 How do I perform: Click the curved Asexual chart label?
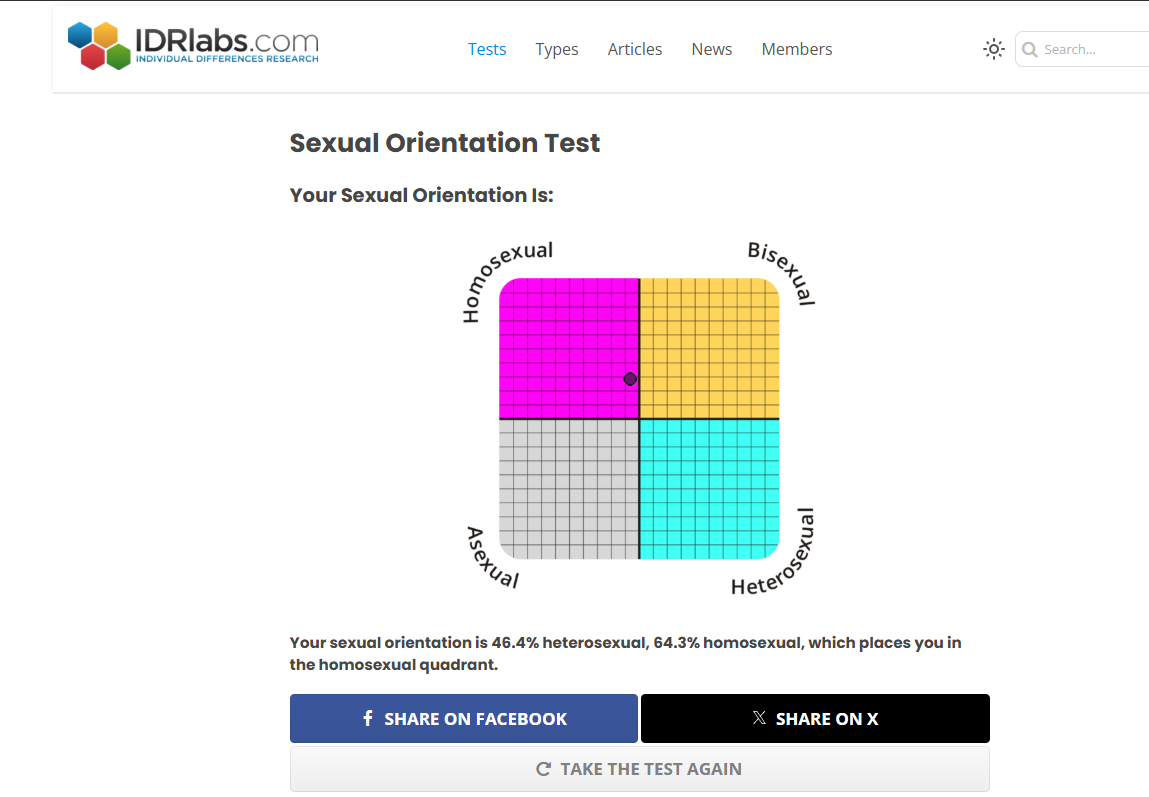click(492, 557)
